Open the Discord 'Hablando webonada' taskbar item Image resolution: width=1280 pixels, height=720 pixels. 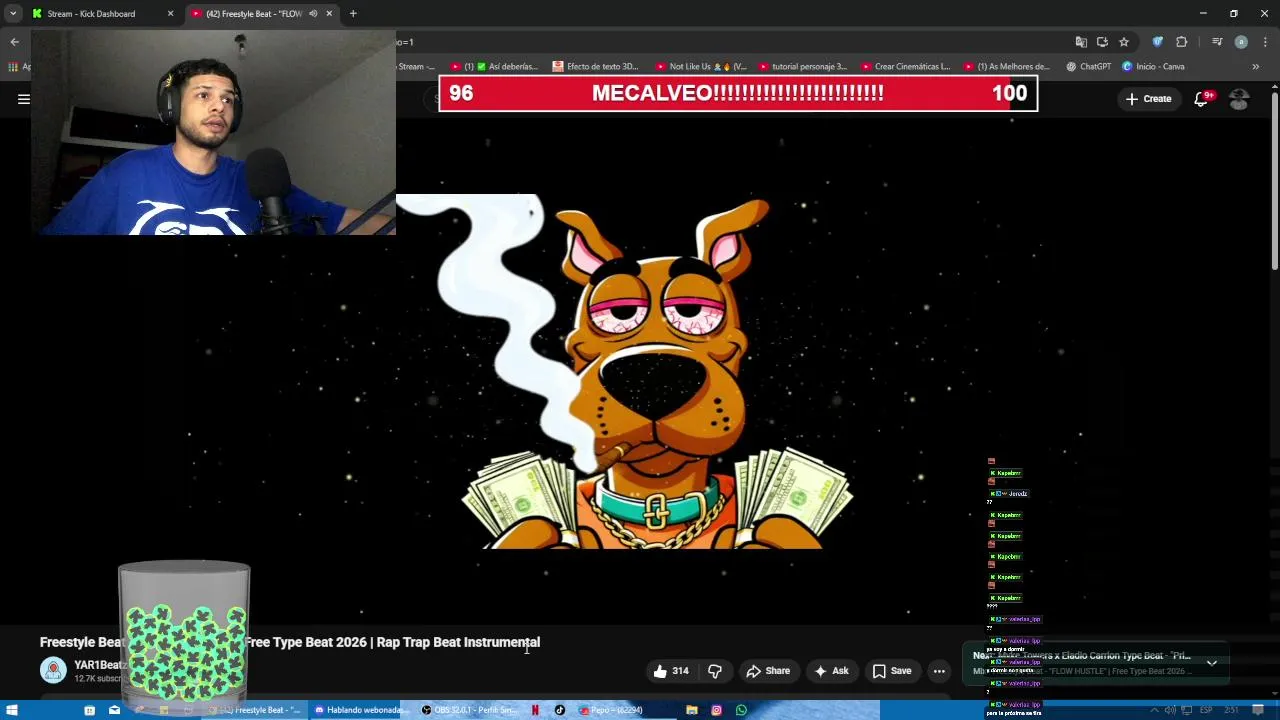[x=360, y=710]
